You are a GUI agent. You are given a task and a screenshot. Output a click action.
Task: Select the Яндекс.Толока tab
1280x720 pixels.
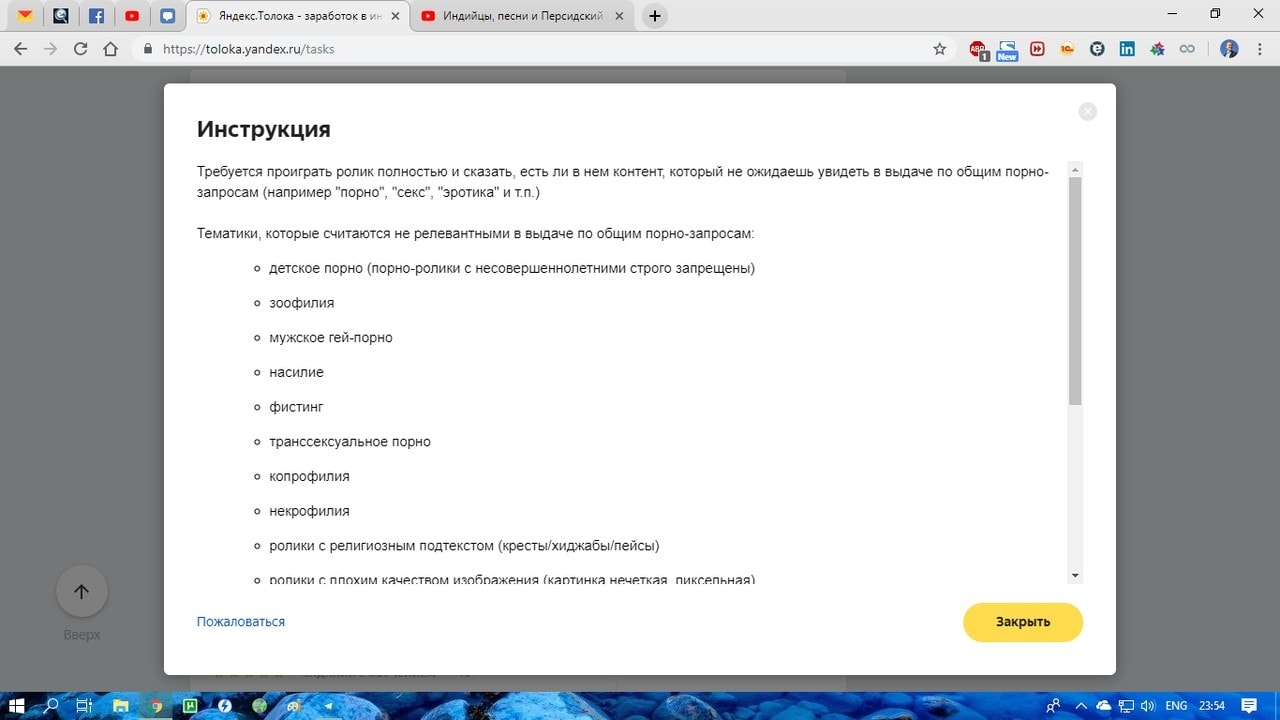coord(298,16)
